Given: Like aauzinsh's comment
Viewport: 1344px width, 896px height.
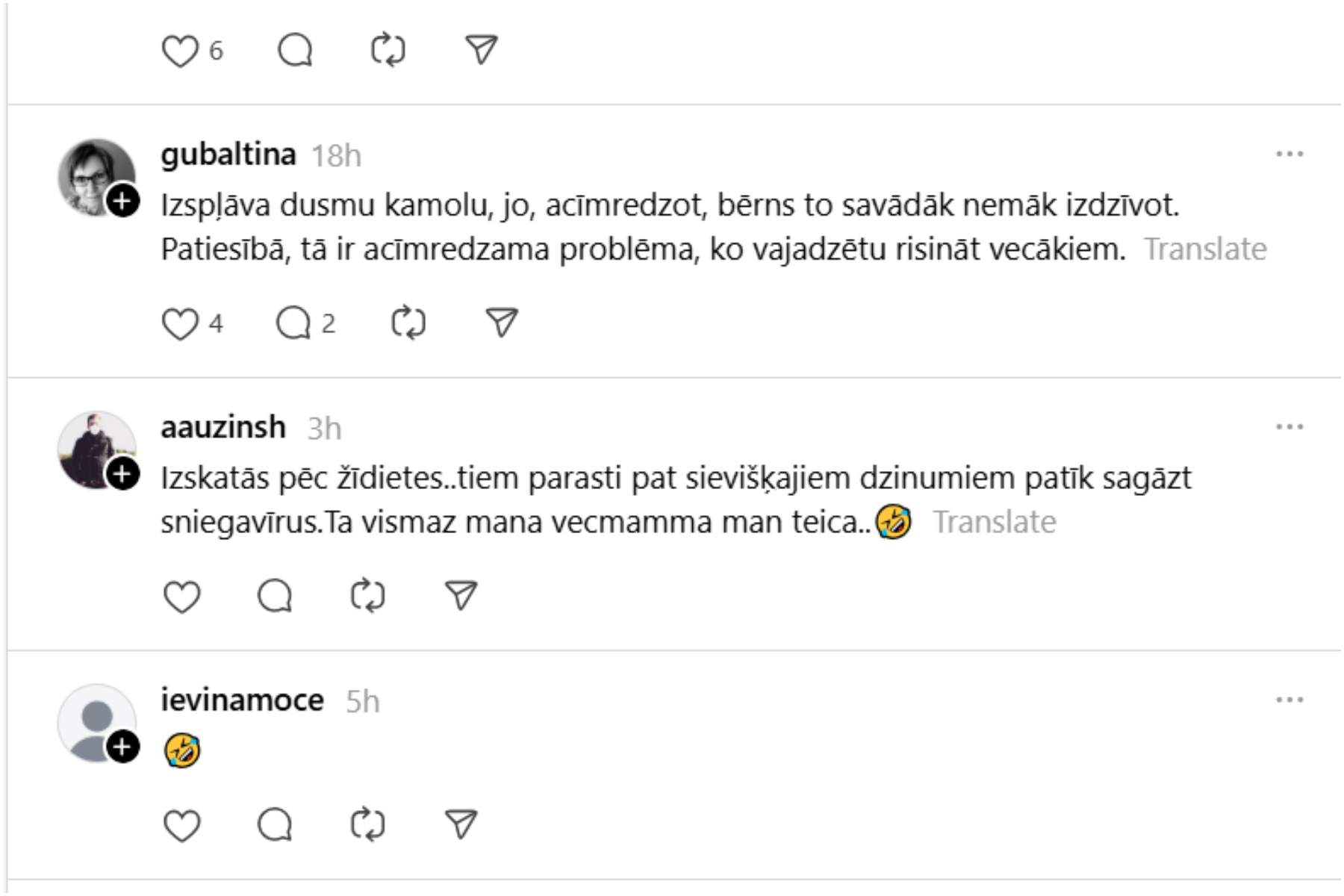Looking at the screenshot, I should [181, 597].
